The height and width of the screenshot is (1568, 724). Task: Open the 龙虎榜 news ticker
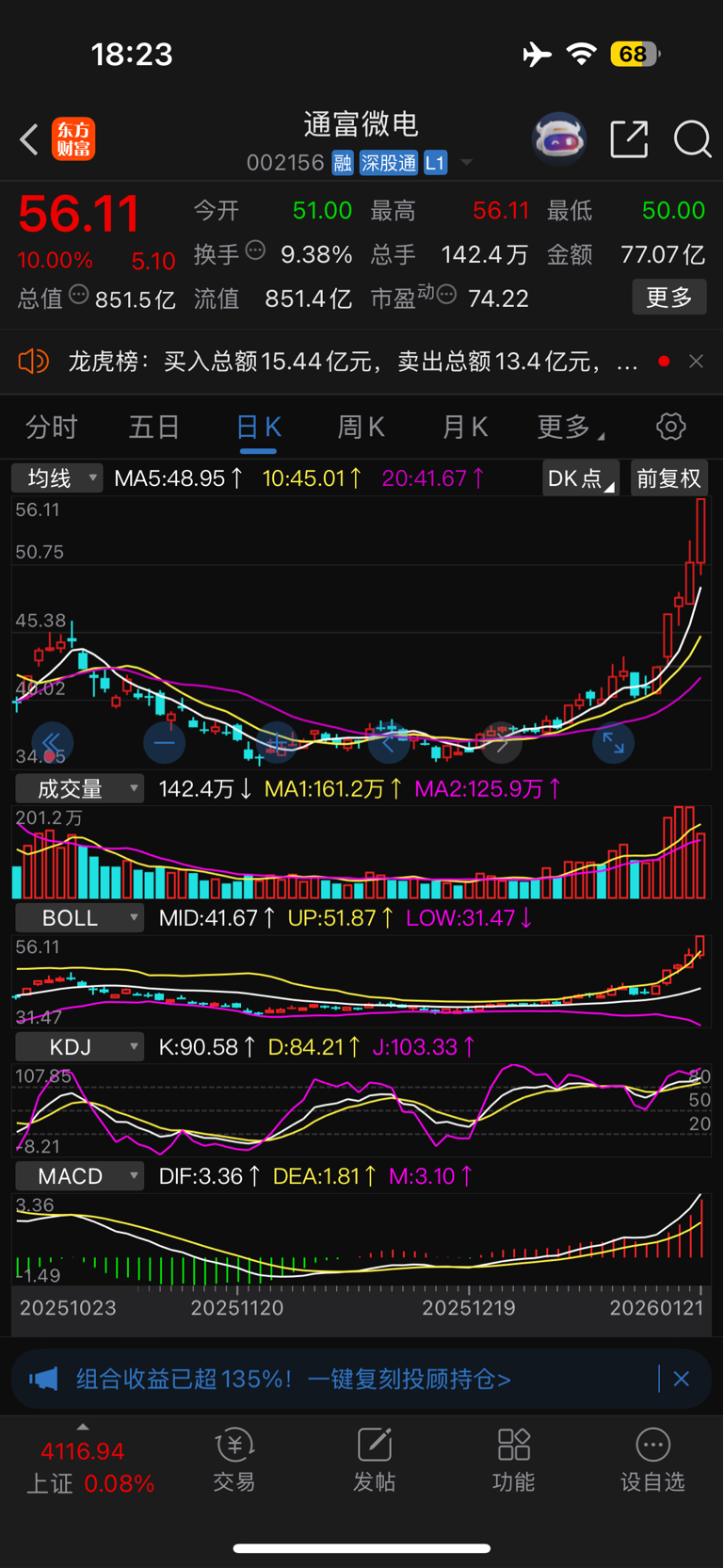[x=353, y=361]
